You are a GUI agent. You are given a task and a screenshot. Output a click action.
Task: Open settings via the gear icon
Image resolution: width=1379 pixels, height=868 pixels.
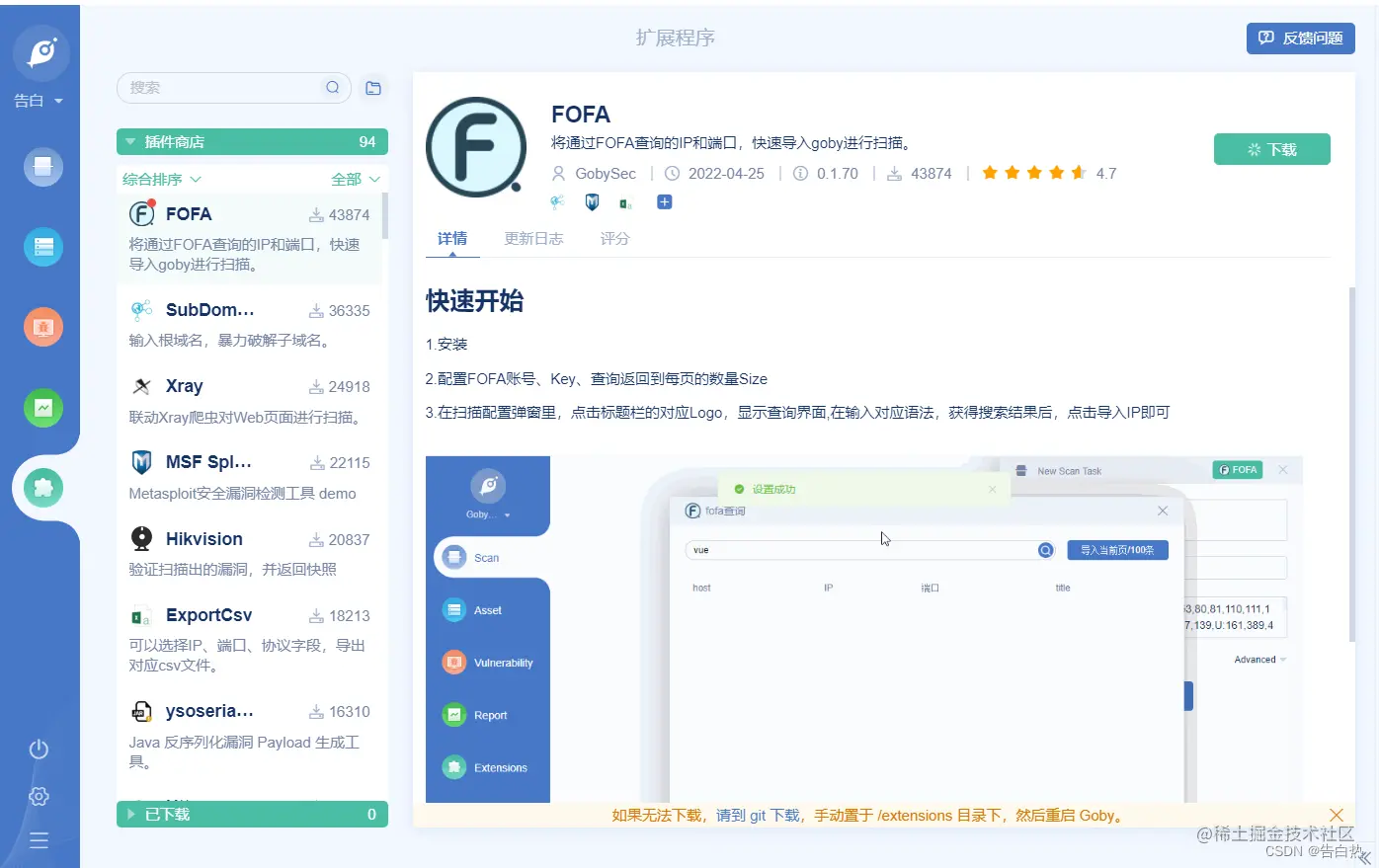click(x=39, y=796)
